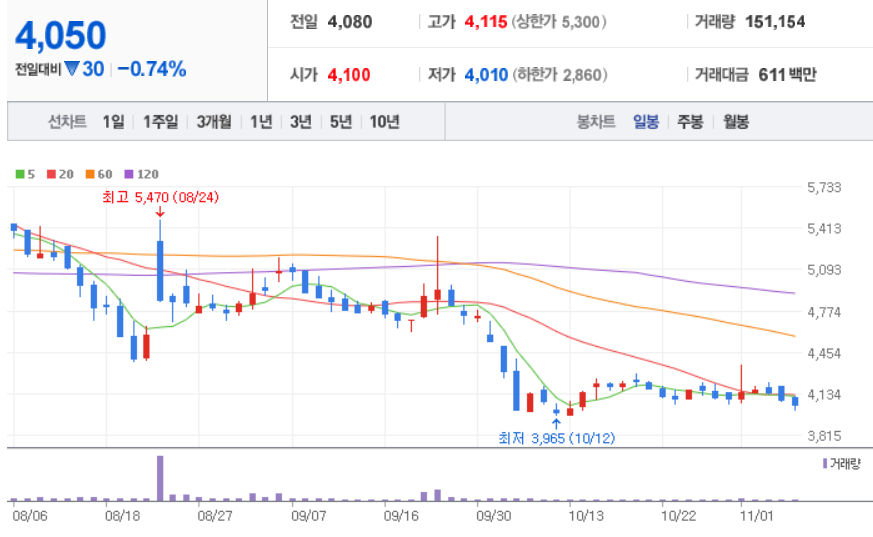Show the 3개월 line chart

214,121
